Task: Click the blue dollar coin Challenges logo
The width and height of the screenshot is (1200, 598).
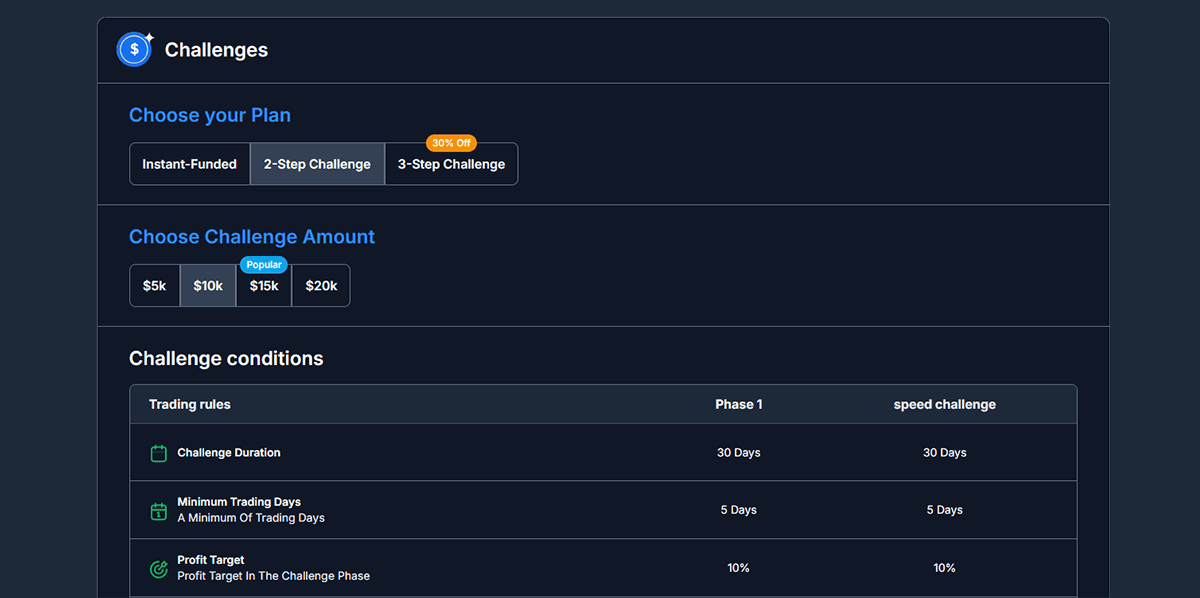Action: pos(134,49)
